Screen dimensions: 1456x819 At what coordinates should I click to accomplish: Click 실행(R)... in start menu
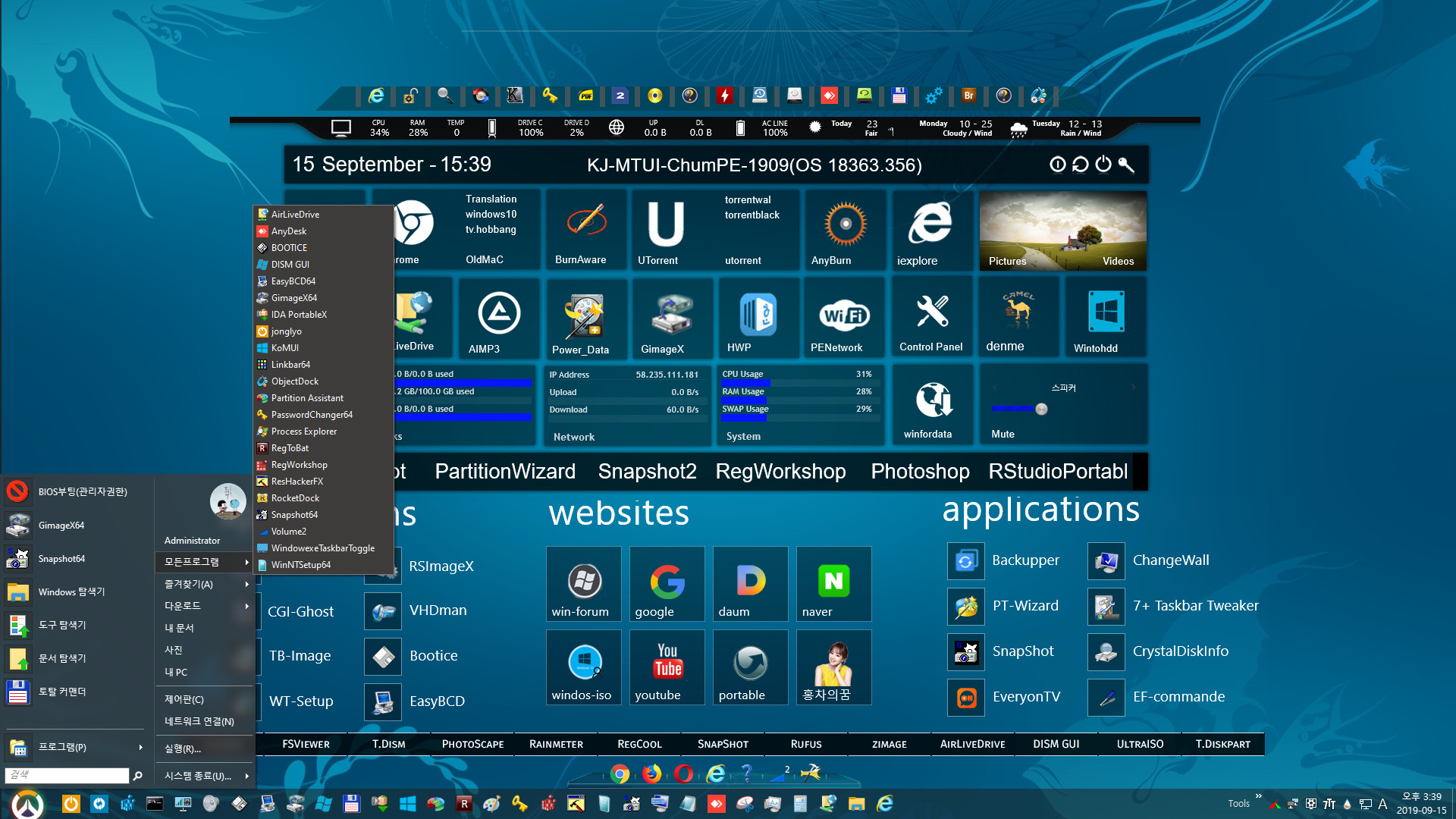(205, 748)
